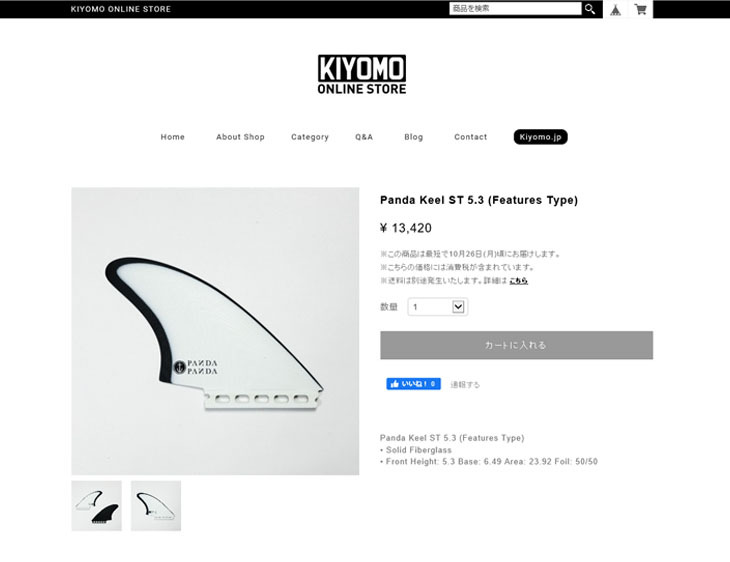This screenshot has width=730, height=562.
Task: Open the shopping cart icon
Action: click(641, 9)
